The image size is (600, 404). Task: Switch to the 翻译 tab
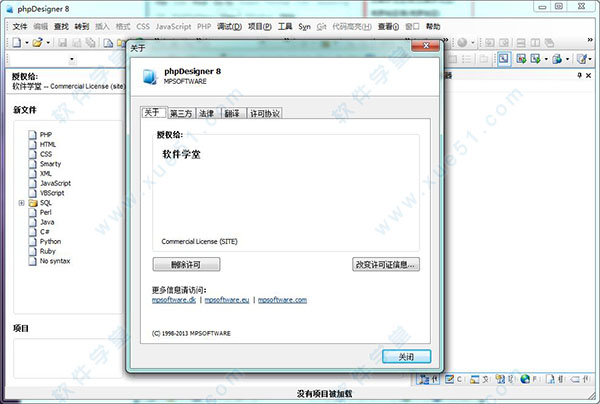(x=232, y=113)
